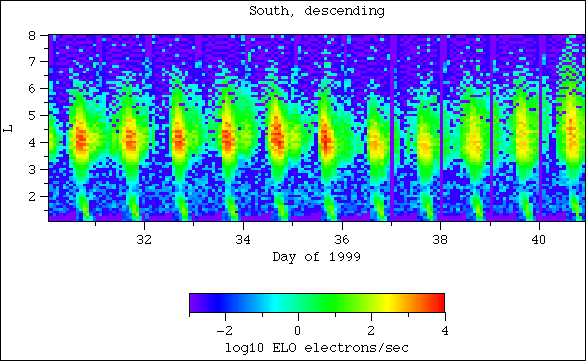Click the x-axis tick label "34"
Viewport: 586px width, 361px height.
point(243,240)
